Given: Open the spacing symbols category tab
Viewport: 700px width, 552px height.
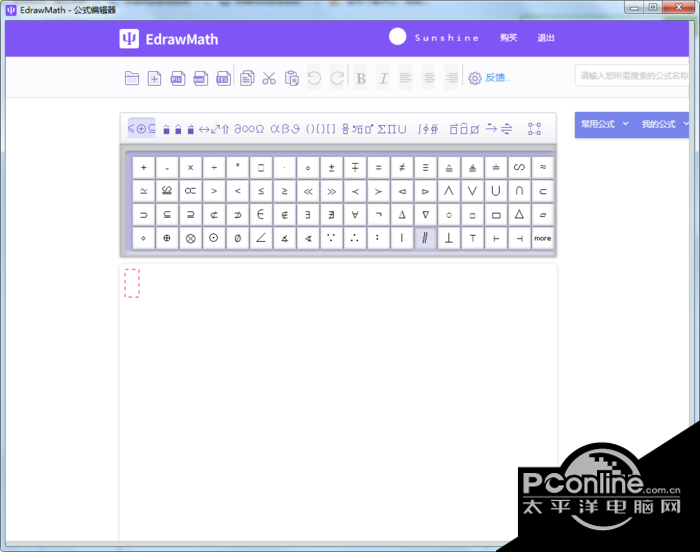Looking at the screenshot, I should pos(178,129).
